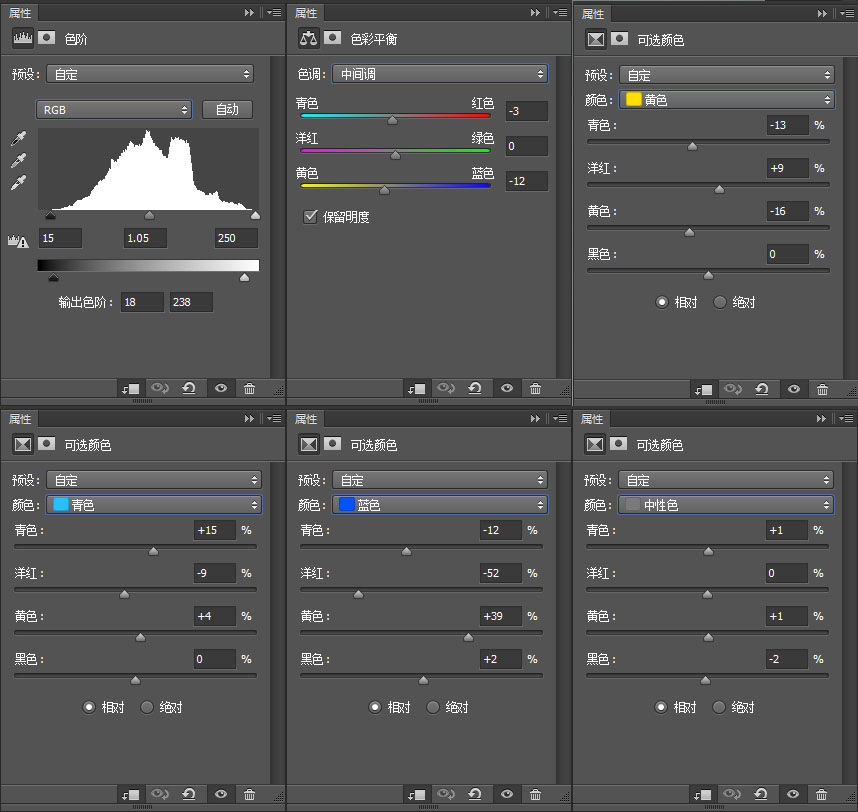Image resolution: width=858 pixels, height=812 pixels.
Task: Open the Tone dropdown showing Midtones
Action: 440,74
